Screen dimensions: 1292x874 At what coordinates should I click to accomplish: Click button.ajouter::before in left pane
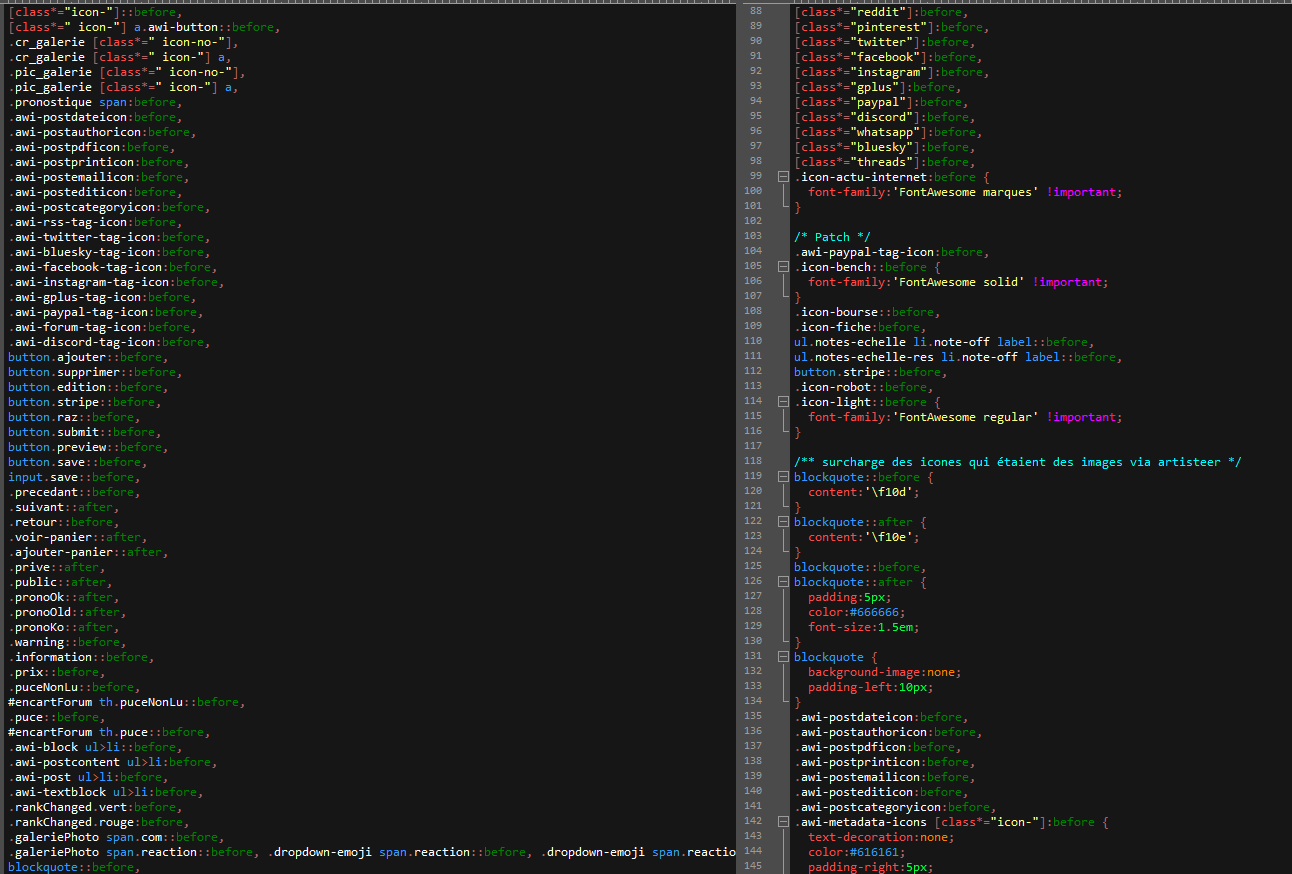pos(88,357)
